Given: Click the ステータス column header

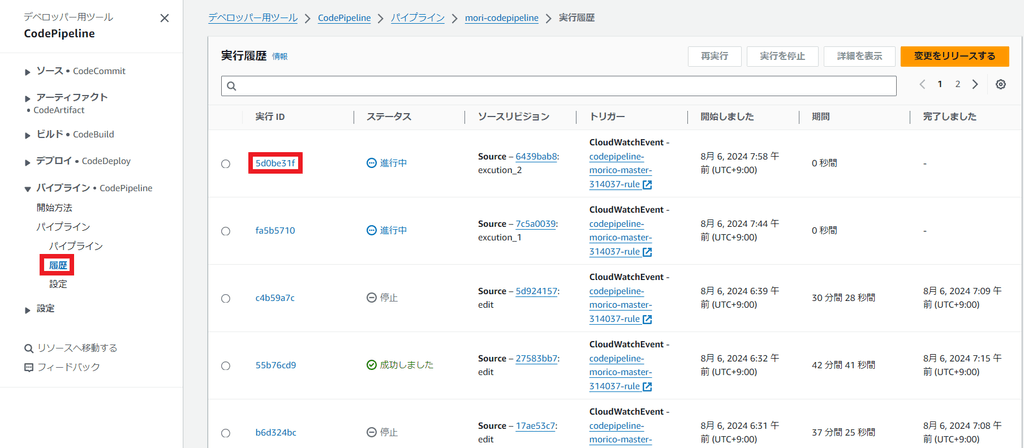Looking at the screenshot, I should tap(389, 117).
